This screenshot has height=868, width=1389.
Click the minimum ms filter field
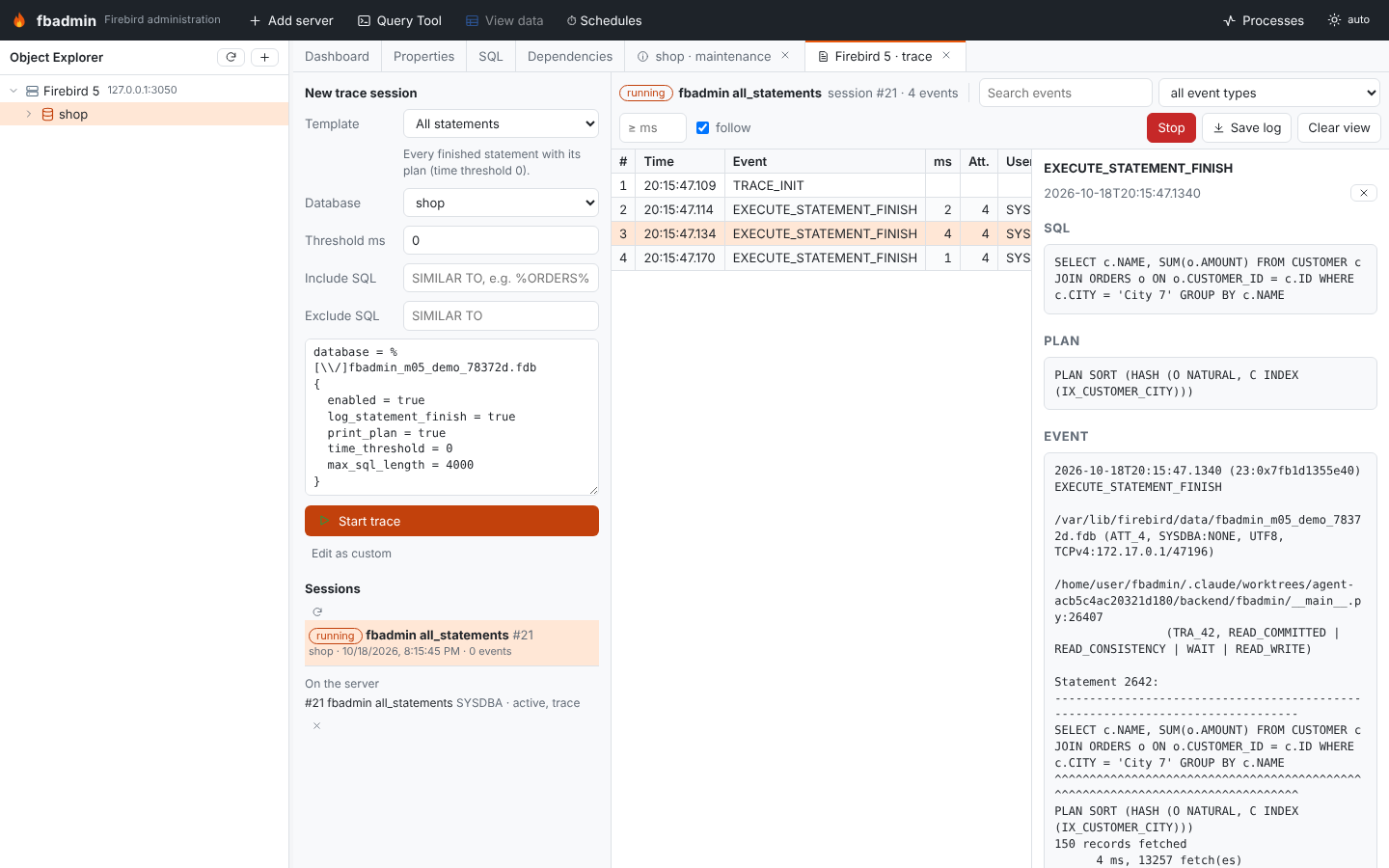(653, 127)
